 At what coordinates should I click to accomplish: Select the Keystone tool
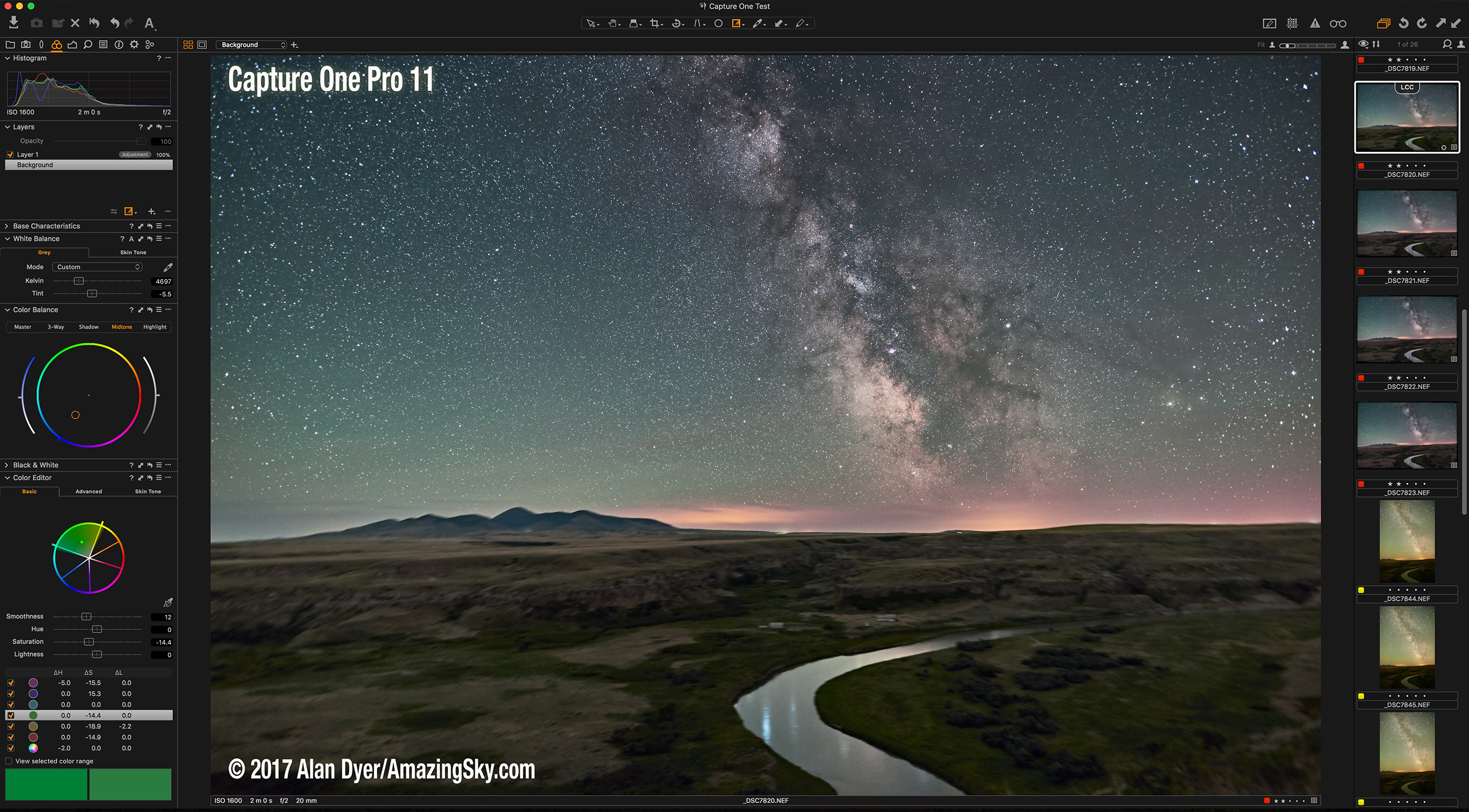click(x=698, y=23)
